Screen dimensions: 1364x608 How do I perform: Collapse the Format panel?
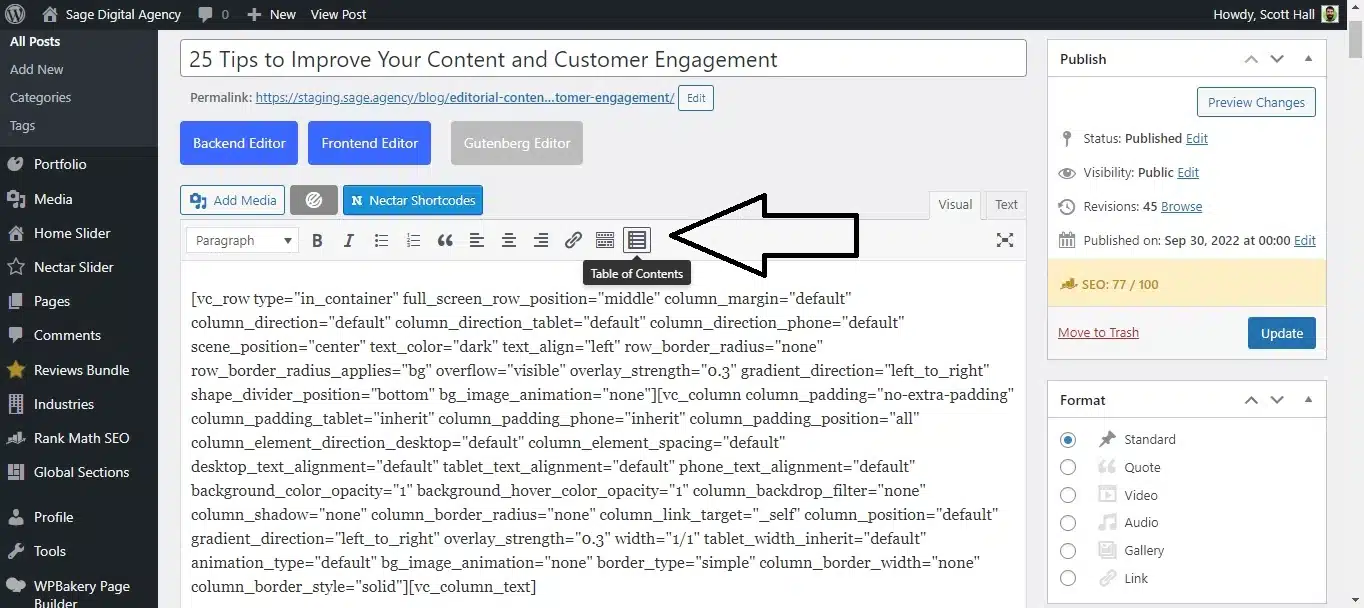click(x=1308, y=400)
